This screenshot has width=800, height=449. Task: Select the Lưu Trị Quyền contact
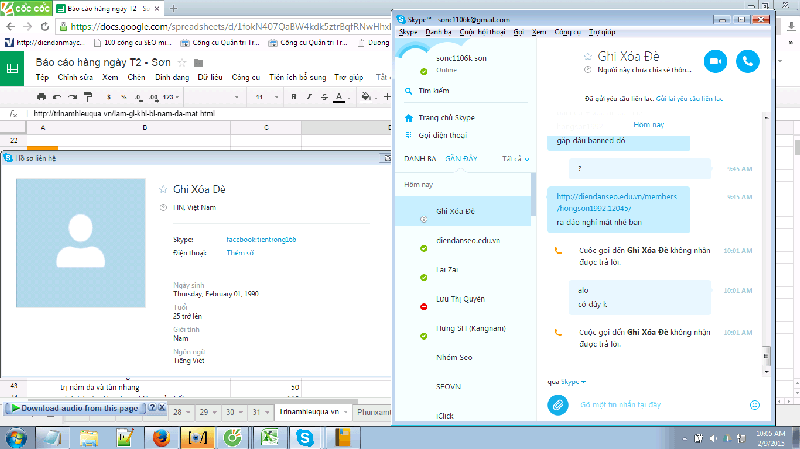[x=463, y=300]
